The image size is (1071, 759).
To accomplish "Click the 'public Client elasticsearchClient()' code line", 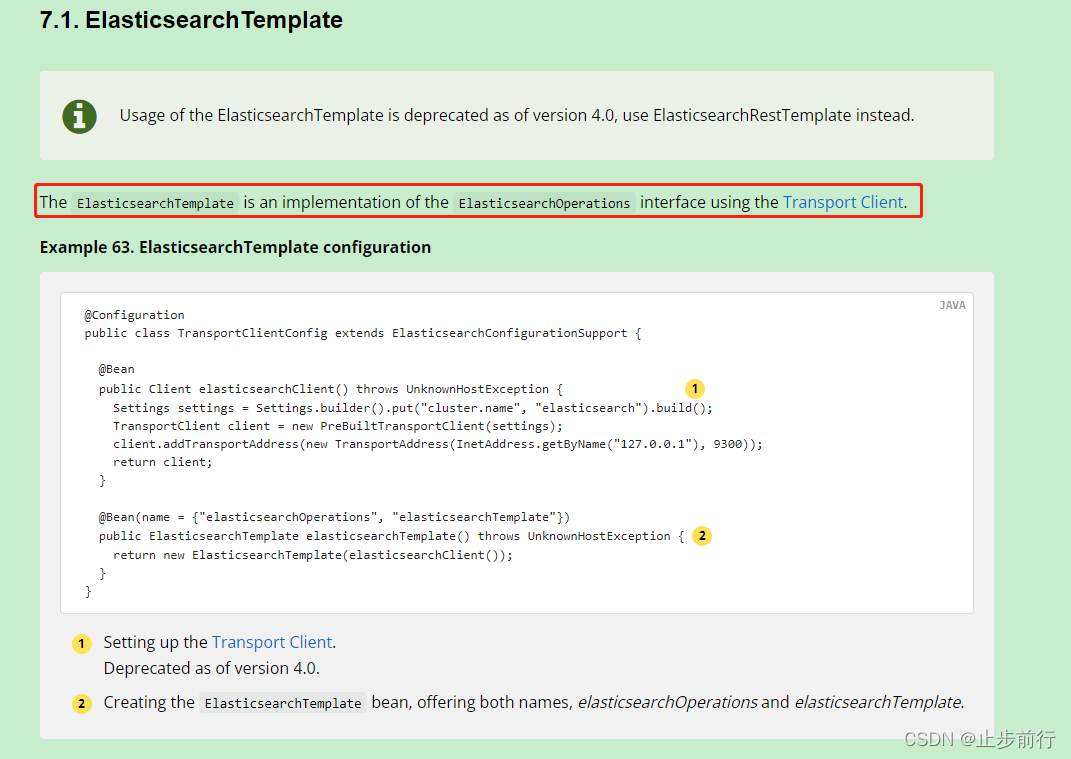I will (331, 389).
